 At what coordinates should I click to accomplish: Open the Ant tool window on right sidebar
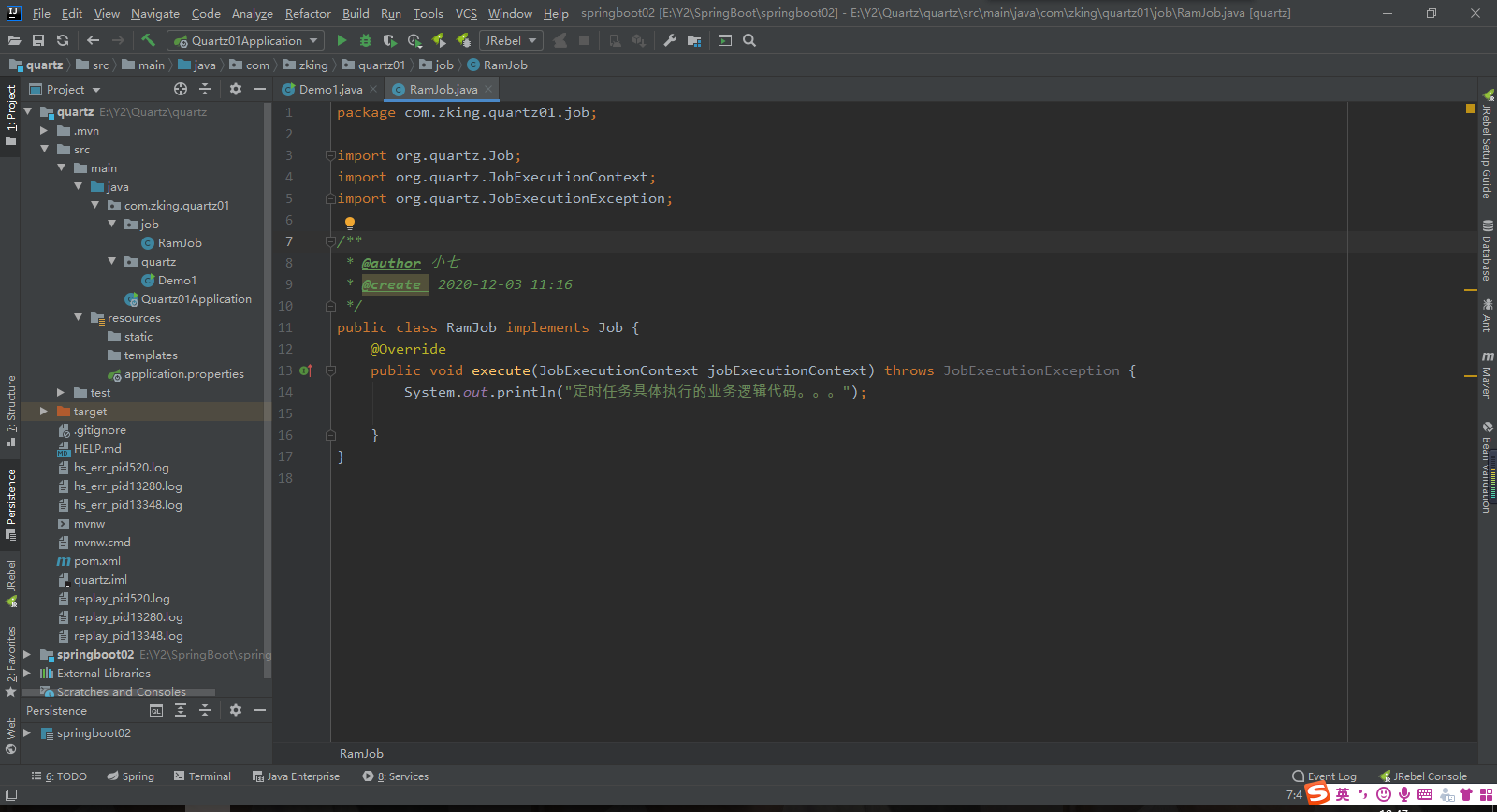1487,315
